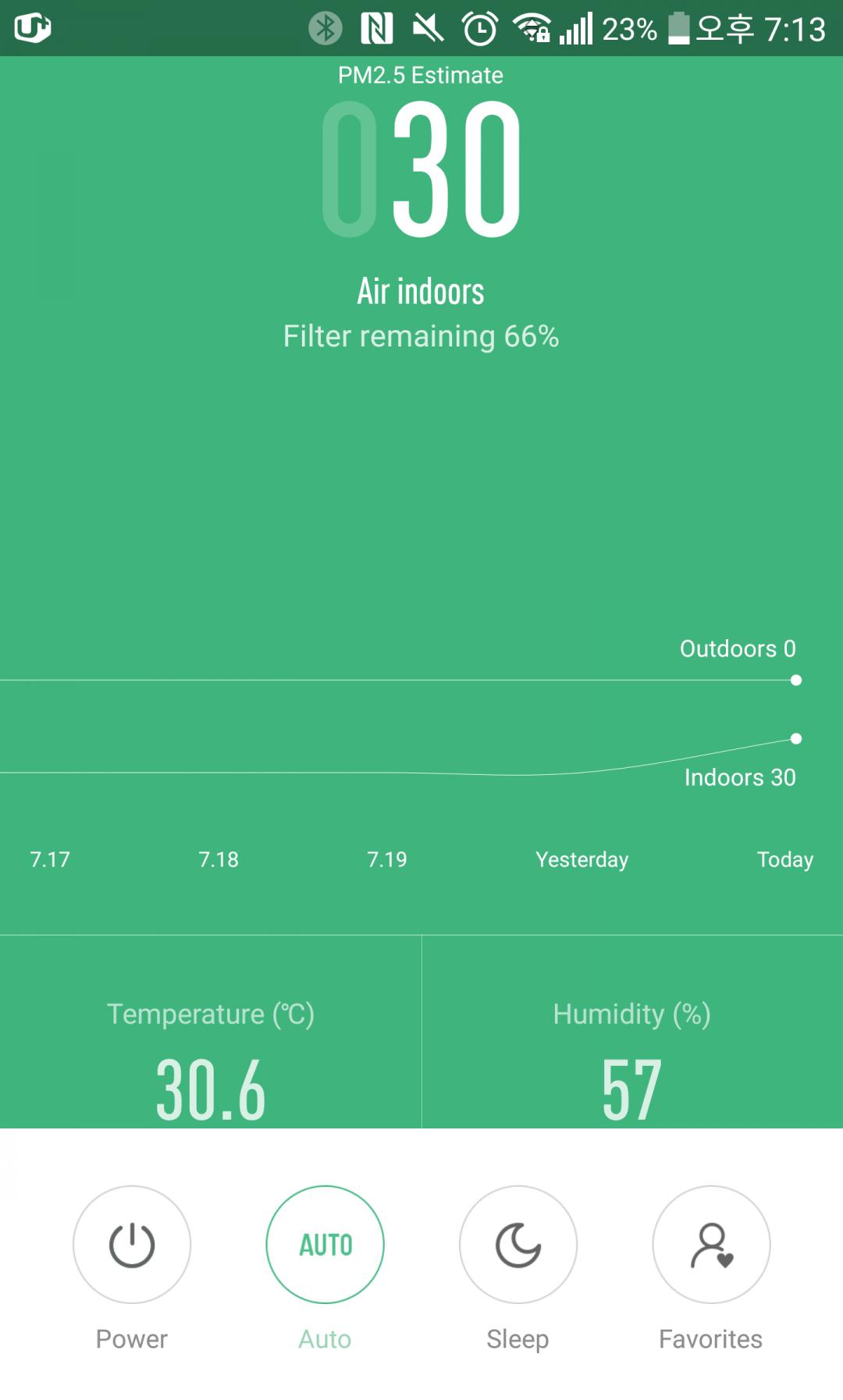Tap the Indoors data point dot

coord(795,738)
